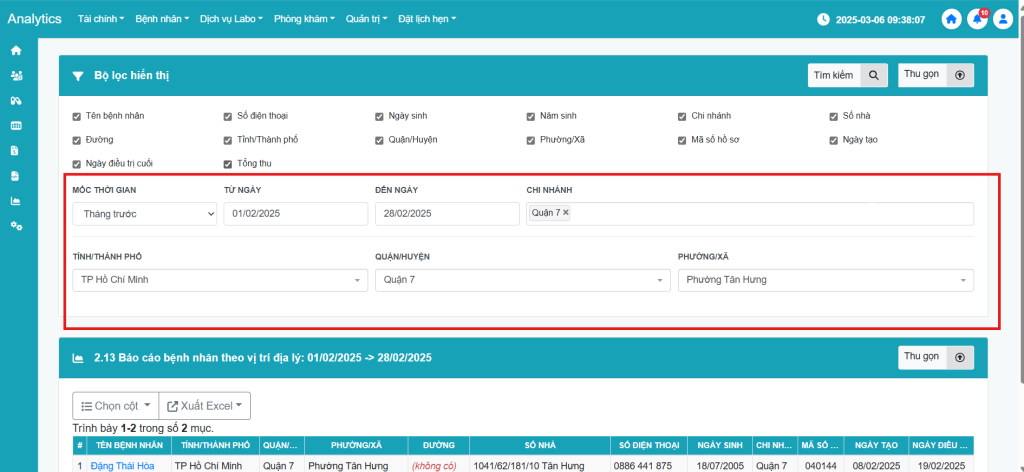1024x472 pixels.
Task: Click the Tìm kiếm search button
Action: tap(847, 75)
